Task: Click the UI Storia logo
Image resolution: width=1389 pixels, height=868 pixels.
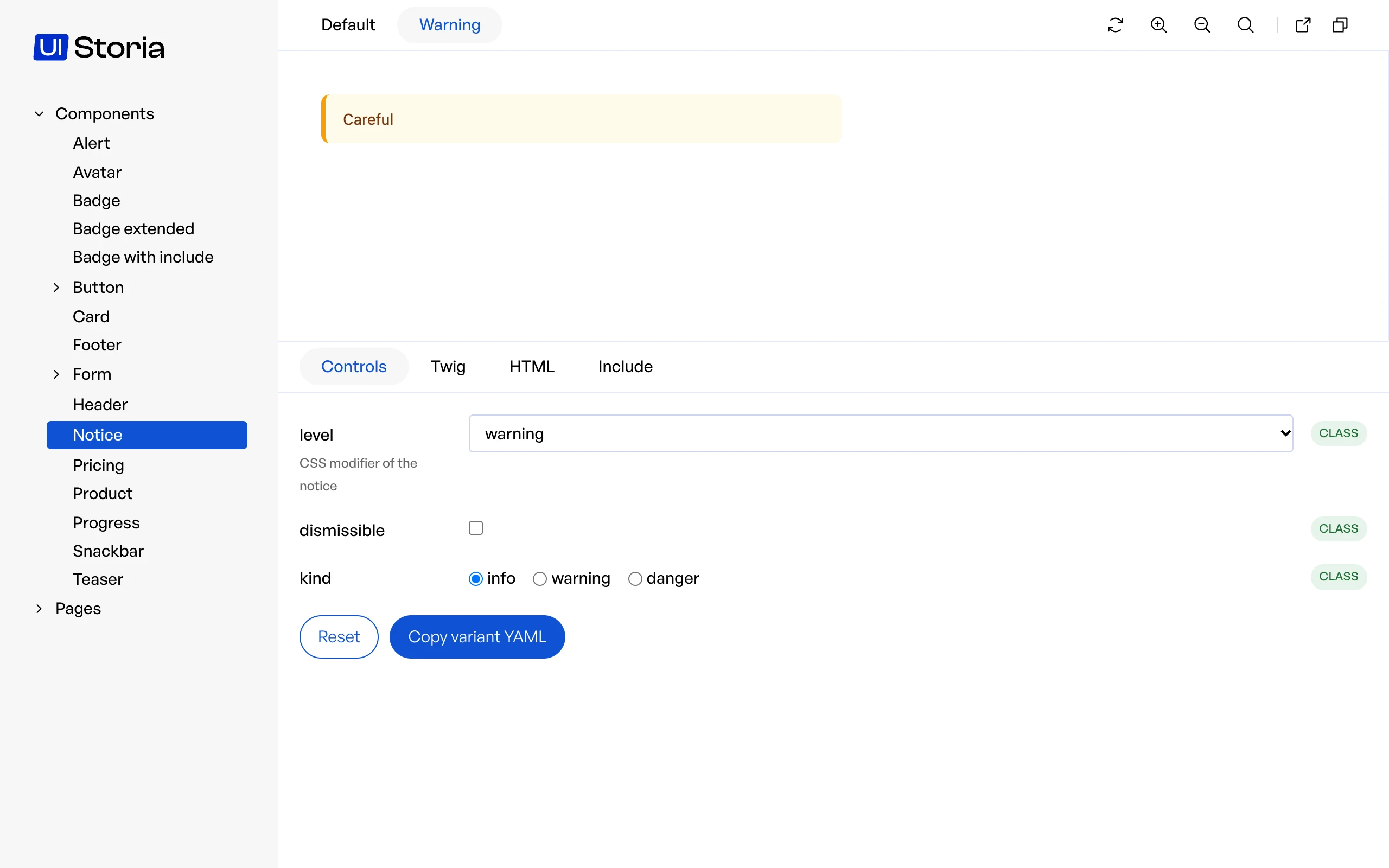Action: (x=99, y=47)
